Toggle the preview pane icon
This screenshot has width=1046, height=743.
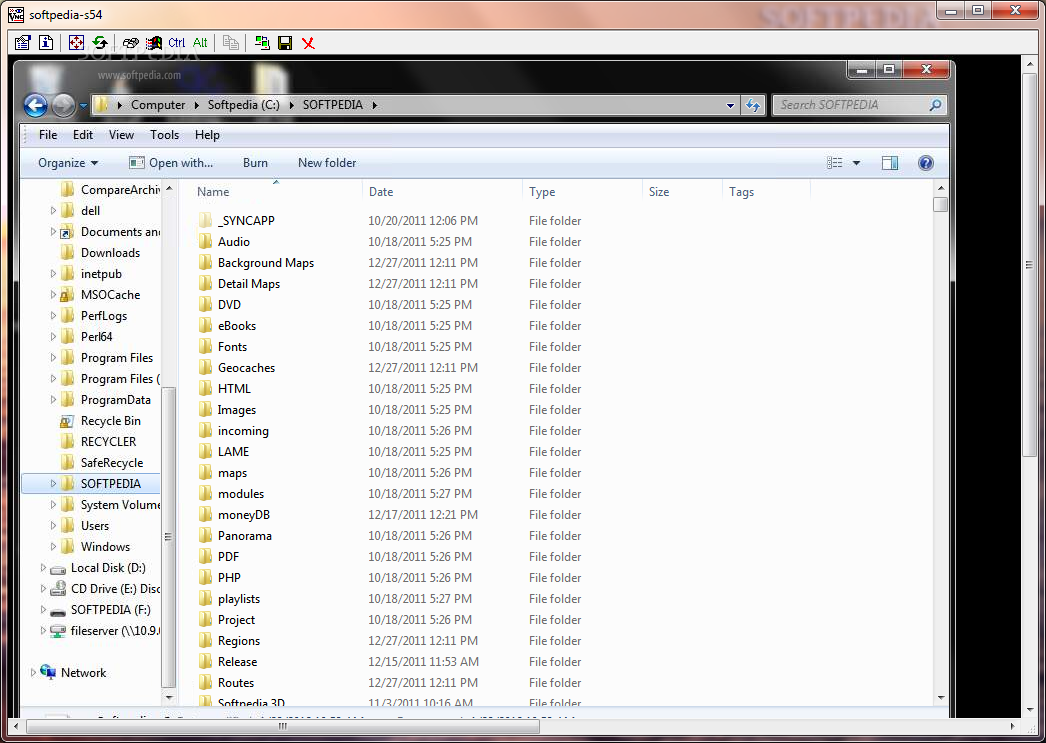(x=890, y=163)
